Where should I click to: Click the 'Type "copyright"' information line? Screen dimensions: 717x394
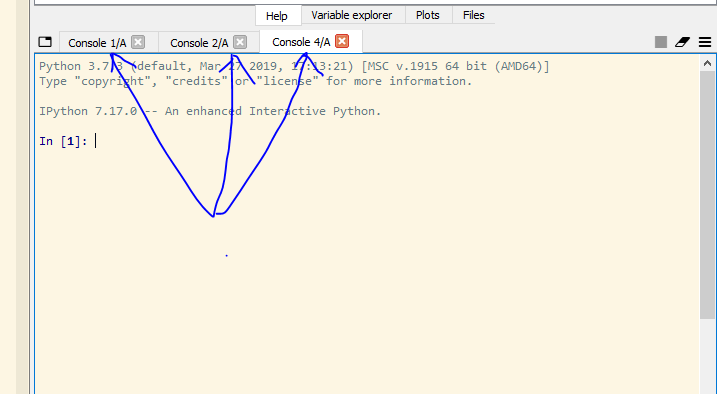(x=256, y=81)
